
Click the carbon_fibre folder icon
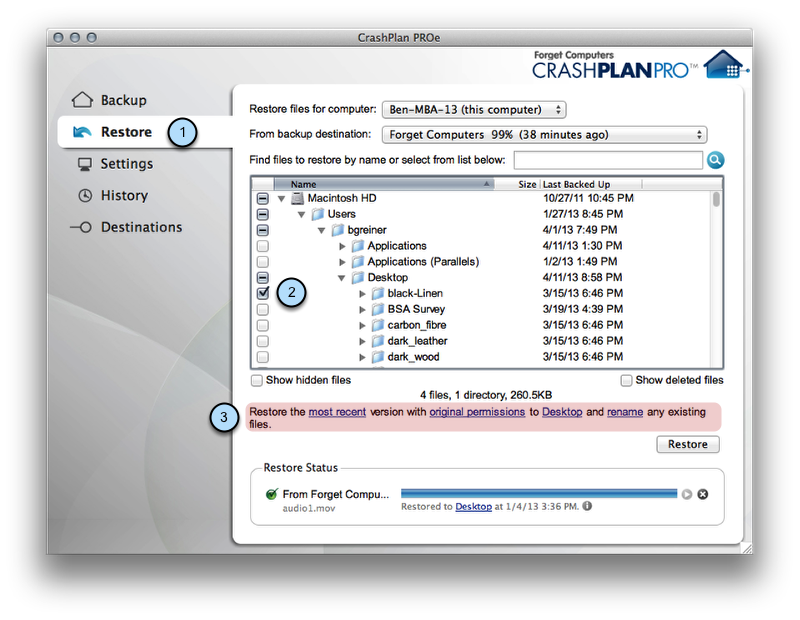click(378, 325)
